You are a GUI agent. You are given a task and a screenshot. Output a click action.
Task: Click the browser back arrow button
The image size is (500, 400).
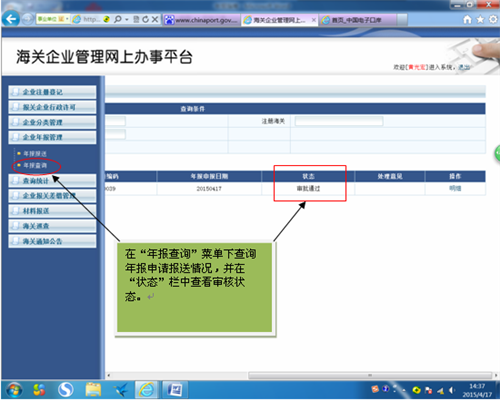click(x=11, y=19)
